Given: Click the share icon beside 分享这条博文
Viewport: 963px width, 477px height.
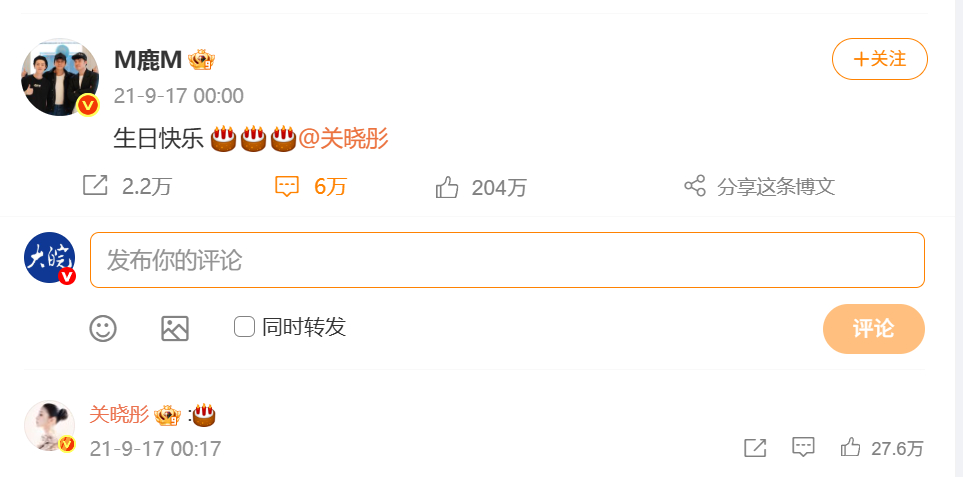Looking at the screenshot, I should (695, 185).
